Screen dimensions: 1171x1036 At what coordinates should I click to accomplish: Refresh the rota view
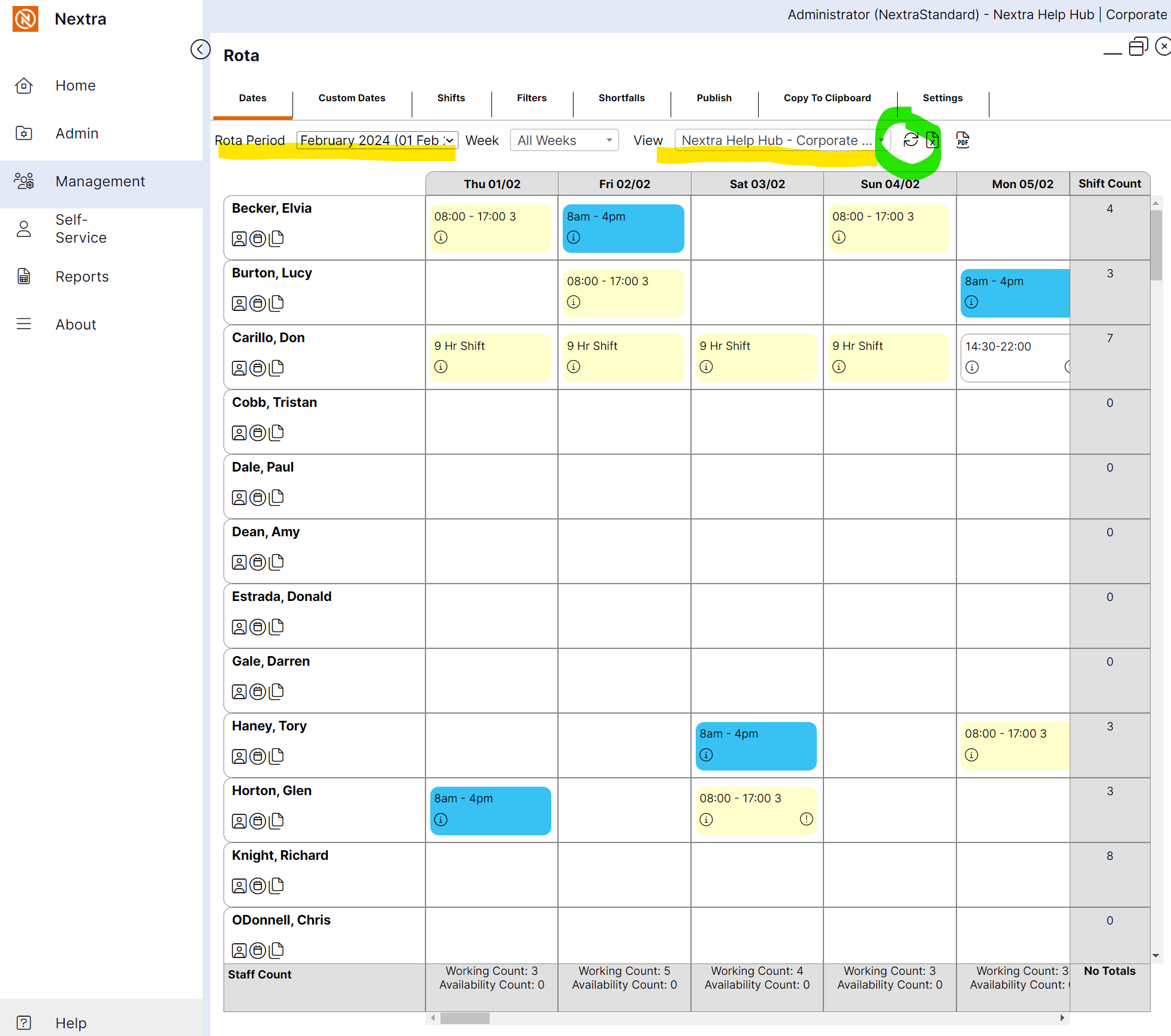[910, 140]
